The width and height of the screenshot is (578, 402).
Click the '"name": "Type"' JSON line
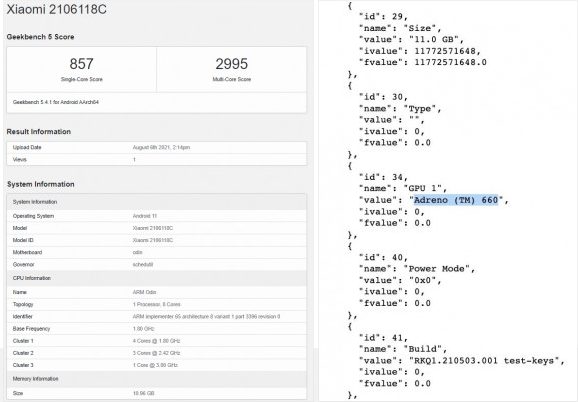tap(400, 108)
